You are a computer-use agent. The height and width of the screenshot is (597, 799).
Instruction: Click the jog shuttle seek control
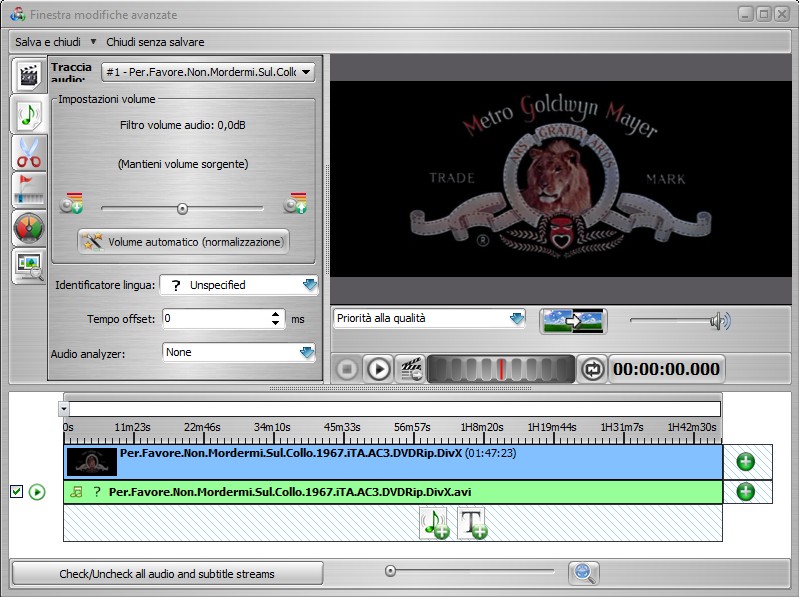pyautogui.click(x=501, y=369)
